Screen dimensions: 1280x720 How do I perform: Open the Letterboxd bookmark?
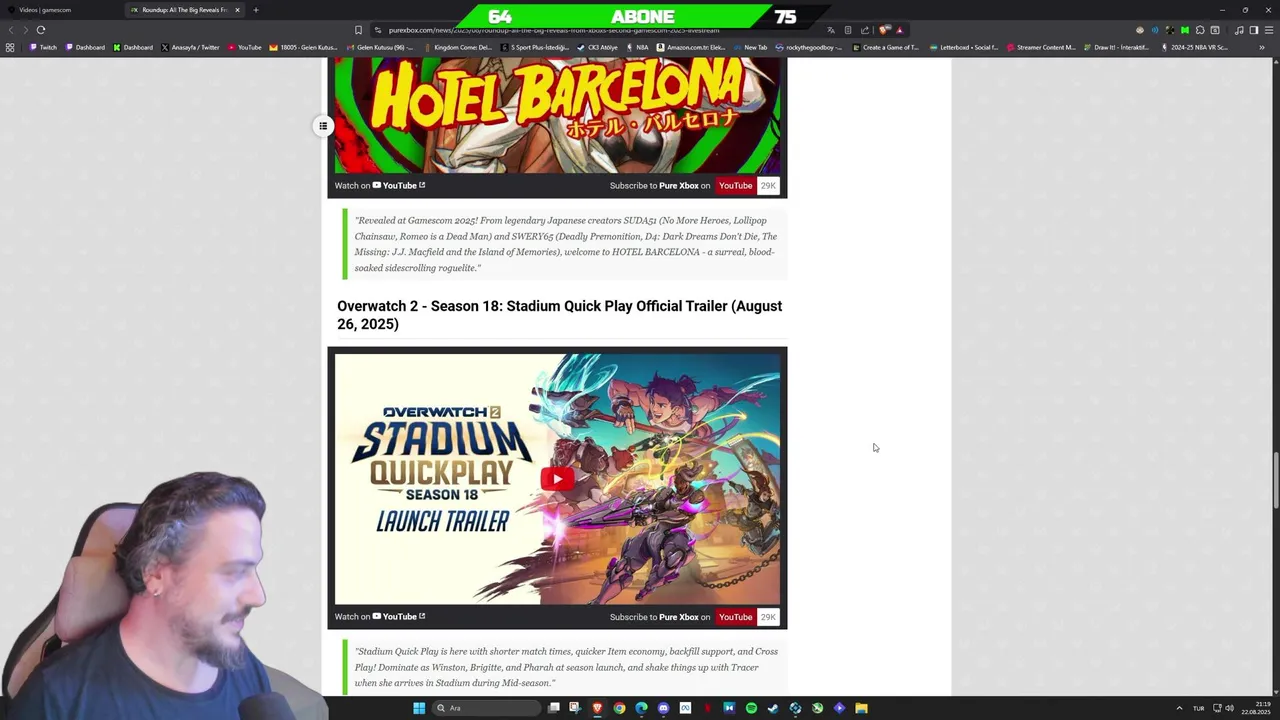[x=965, y=47]
